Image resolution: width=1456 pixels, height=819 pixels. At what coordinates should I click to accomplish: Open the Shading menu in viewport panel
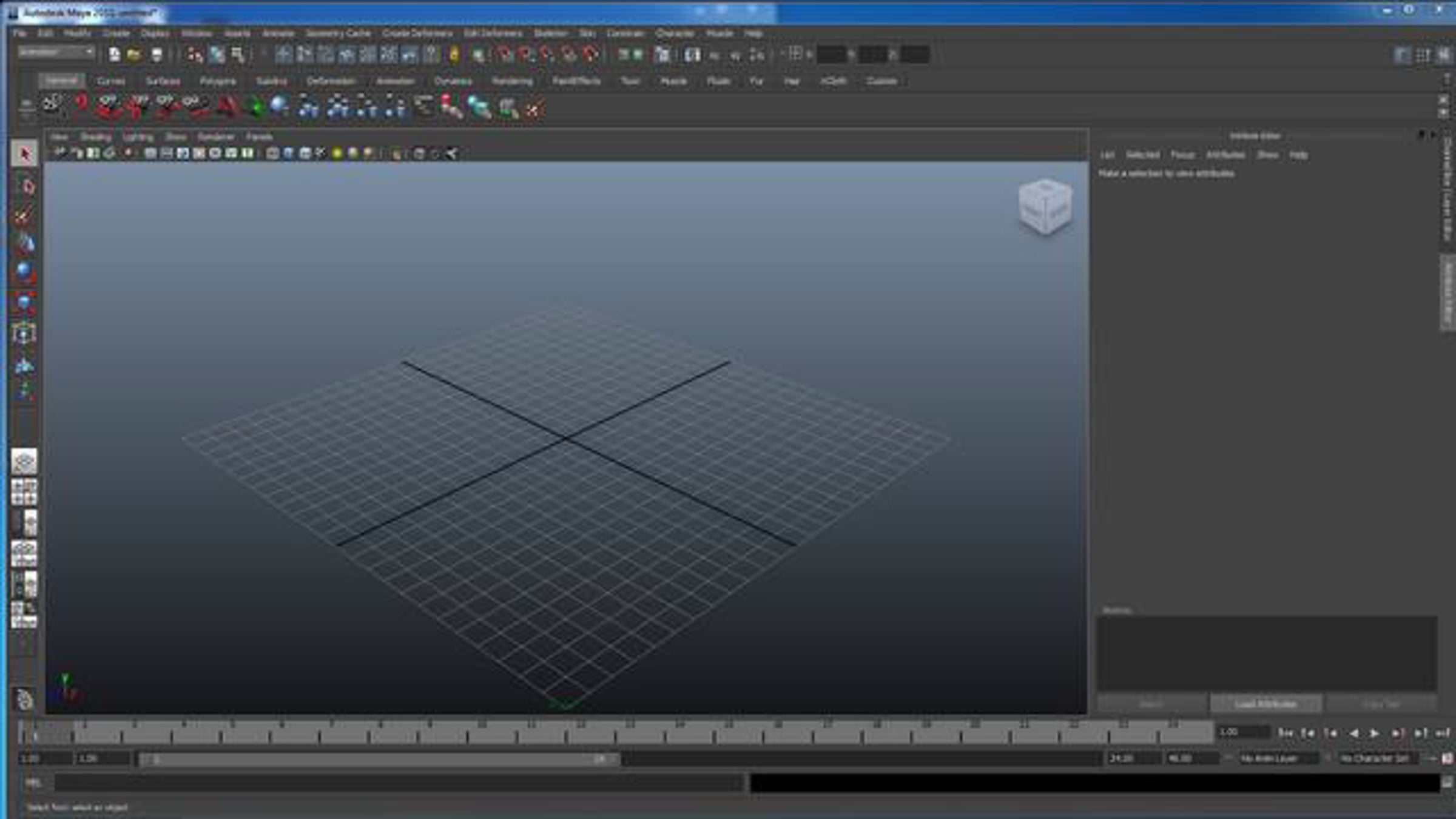95,137
